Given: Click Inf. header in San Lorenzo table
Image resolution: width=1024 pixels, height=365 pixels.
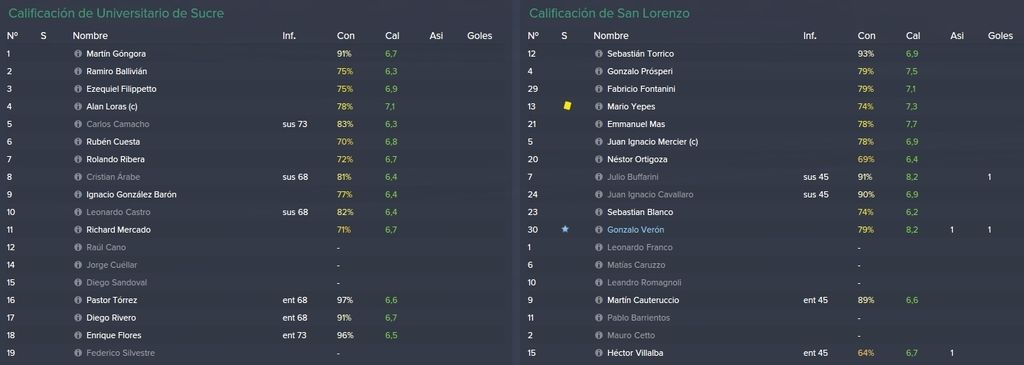Looking at the screenshot, I should [x=810, y=36].
